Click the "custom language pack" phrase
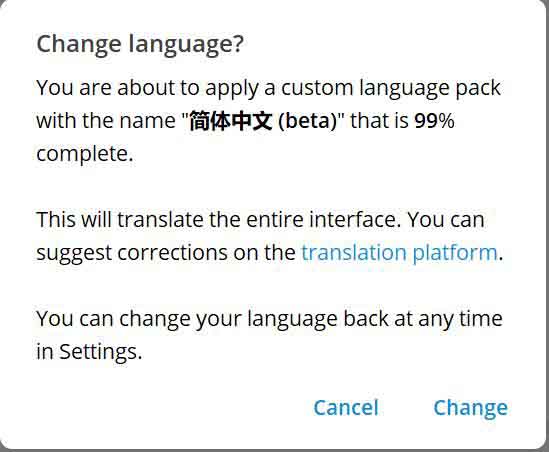The height and width of the screenshot is (452, 549). tap(391, 88)
